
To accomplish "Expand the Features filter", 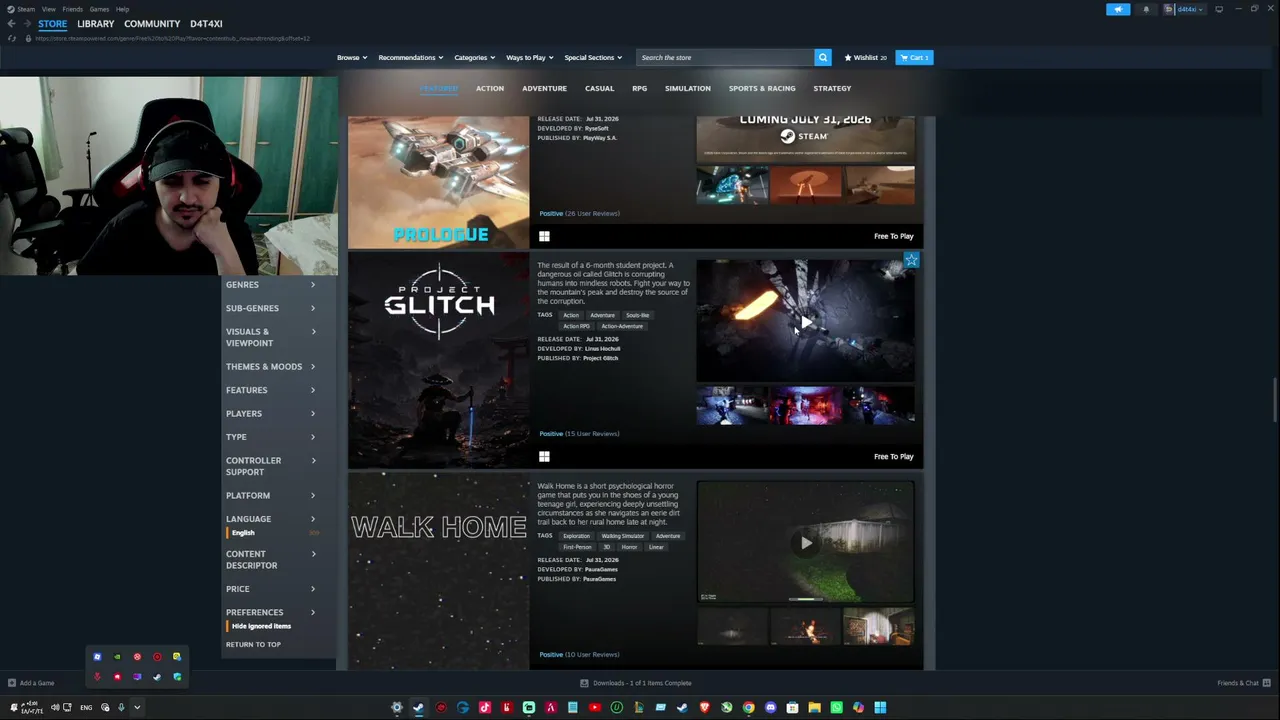I will pos(271,390).
